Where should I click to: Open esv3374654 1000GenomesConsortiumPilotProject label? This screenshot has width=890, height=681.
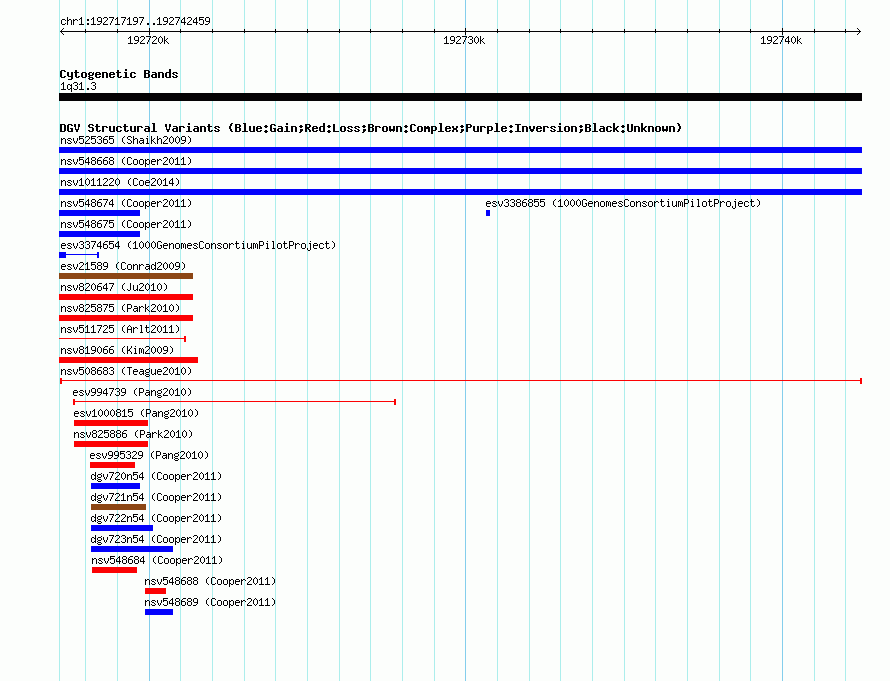[198, 245]
